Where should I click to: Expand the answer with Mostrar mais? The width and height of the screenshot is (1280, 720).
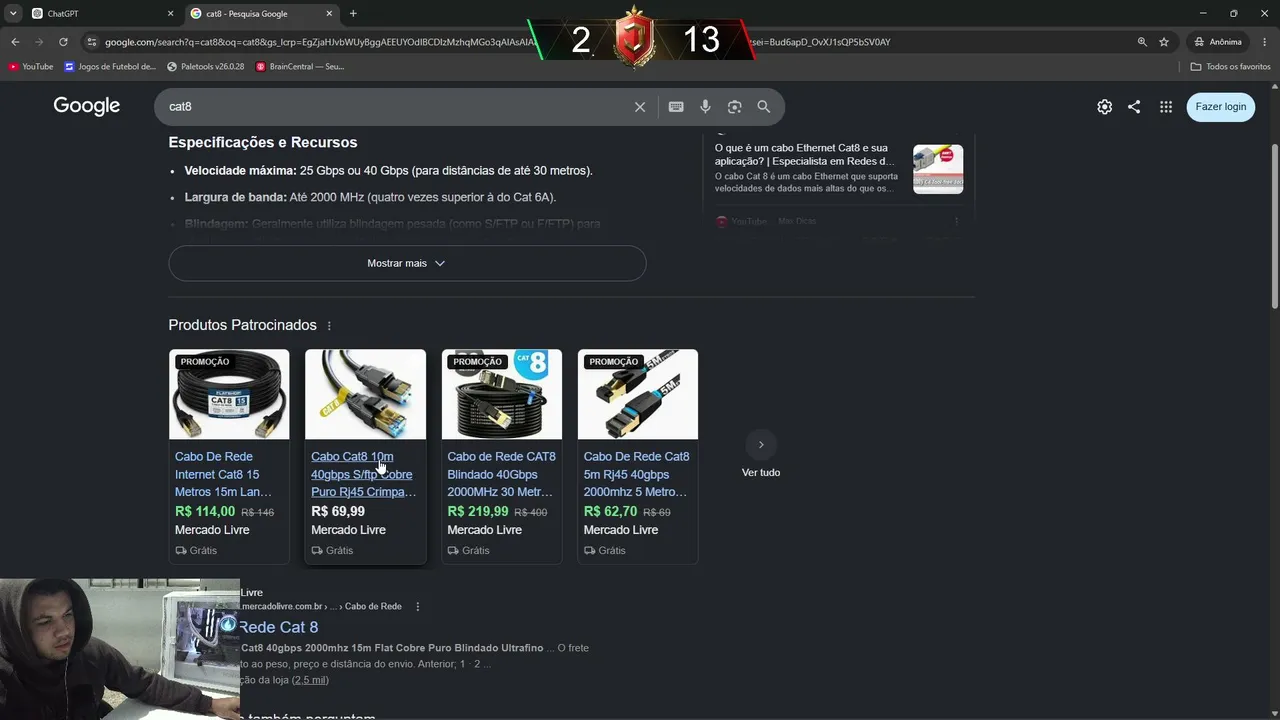[407, 263]
